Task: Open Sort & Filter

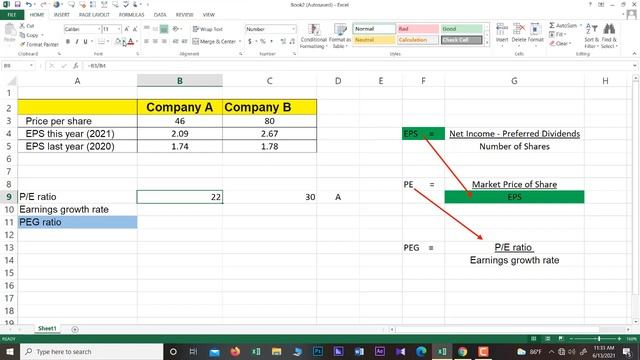Action: point(591,36)
